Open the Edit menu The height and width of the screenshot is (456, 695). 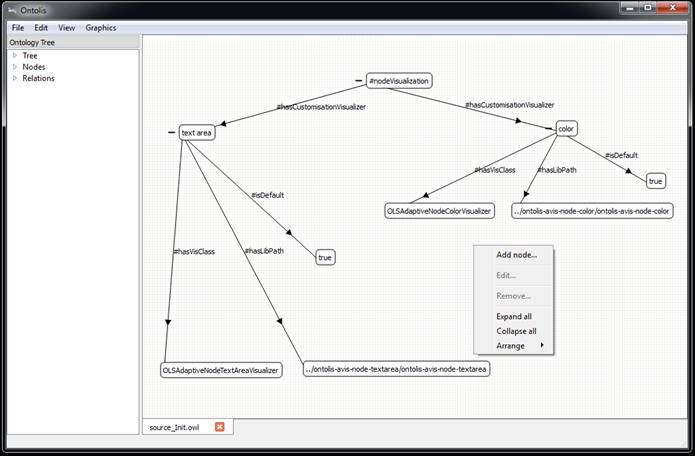coord(41,27)
